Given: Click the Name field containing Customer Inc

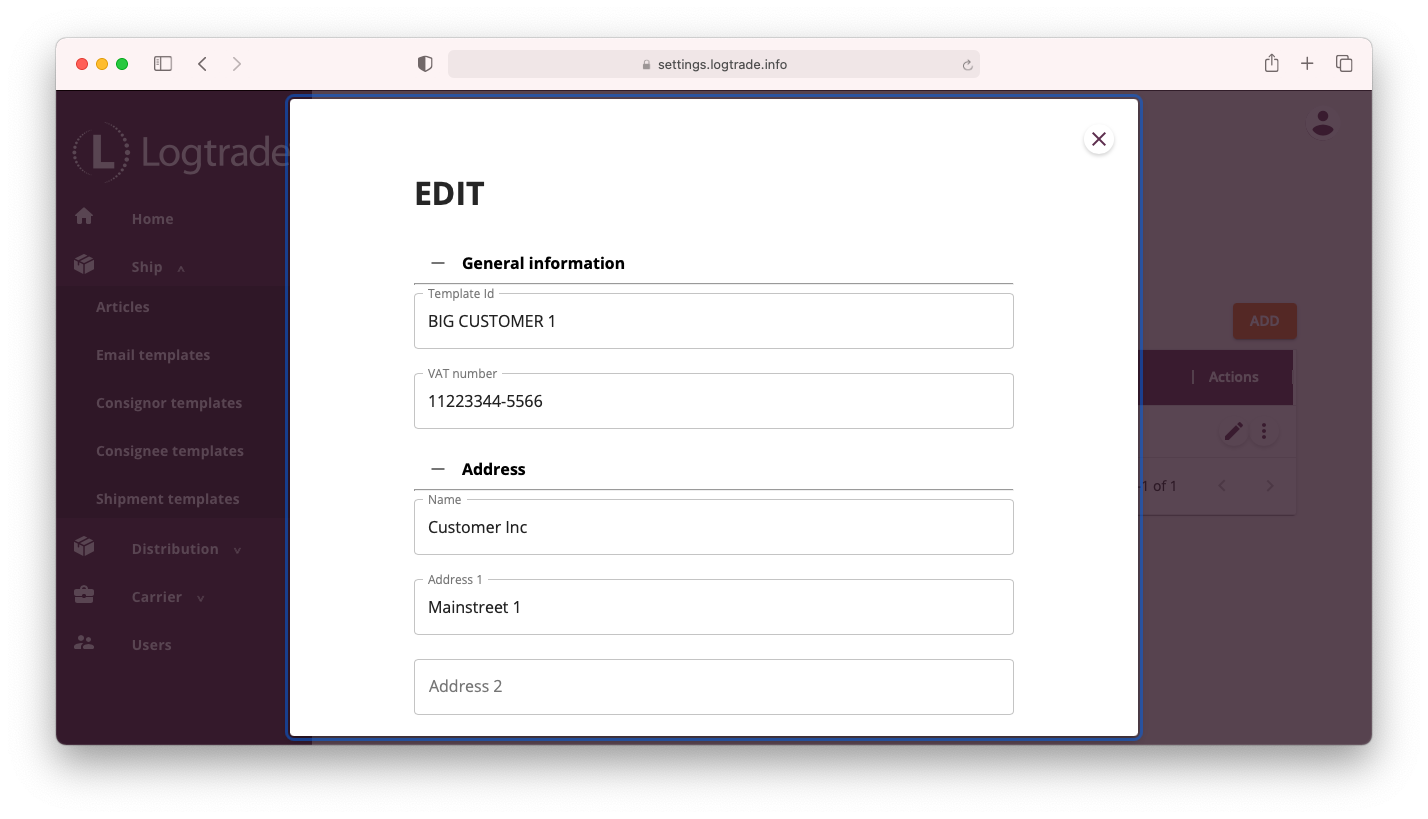Looking at the screenshot, I should pos(713,527).
